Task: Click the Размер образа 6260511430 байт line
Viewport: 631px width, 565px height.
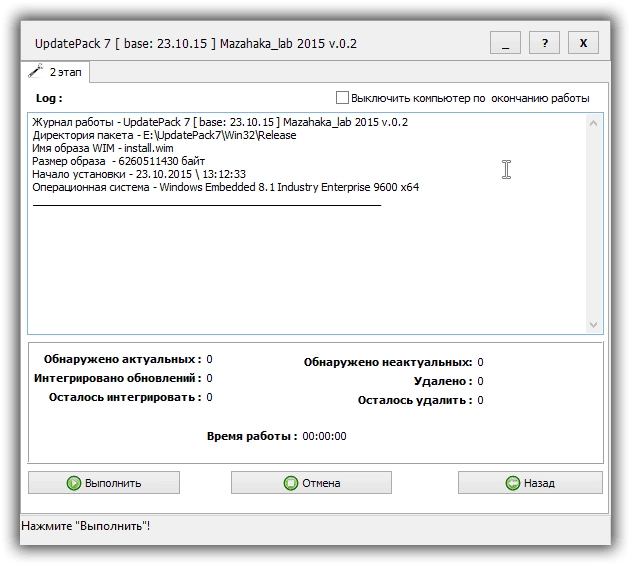Action: click(119, 161)
